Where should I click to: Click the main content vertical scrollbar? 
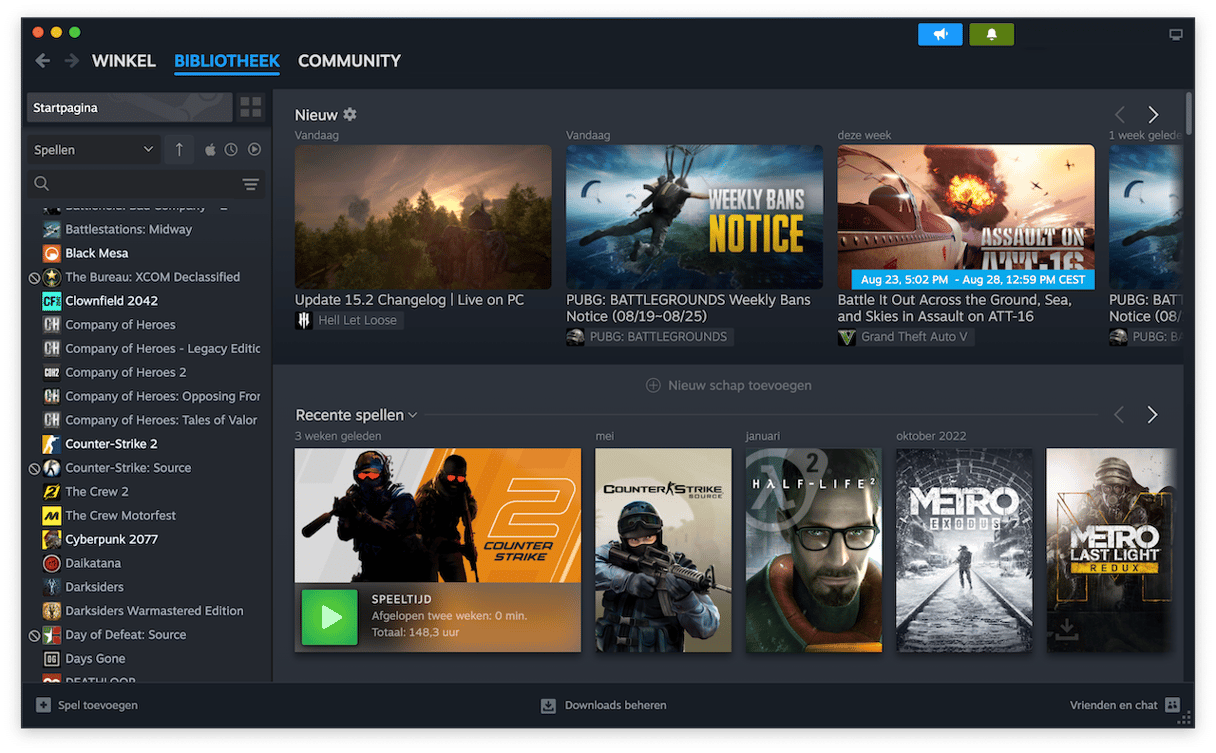pyautogui.click(x=1188, y=113)
